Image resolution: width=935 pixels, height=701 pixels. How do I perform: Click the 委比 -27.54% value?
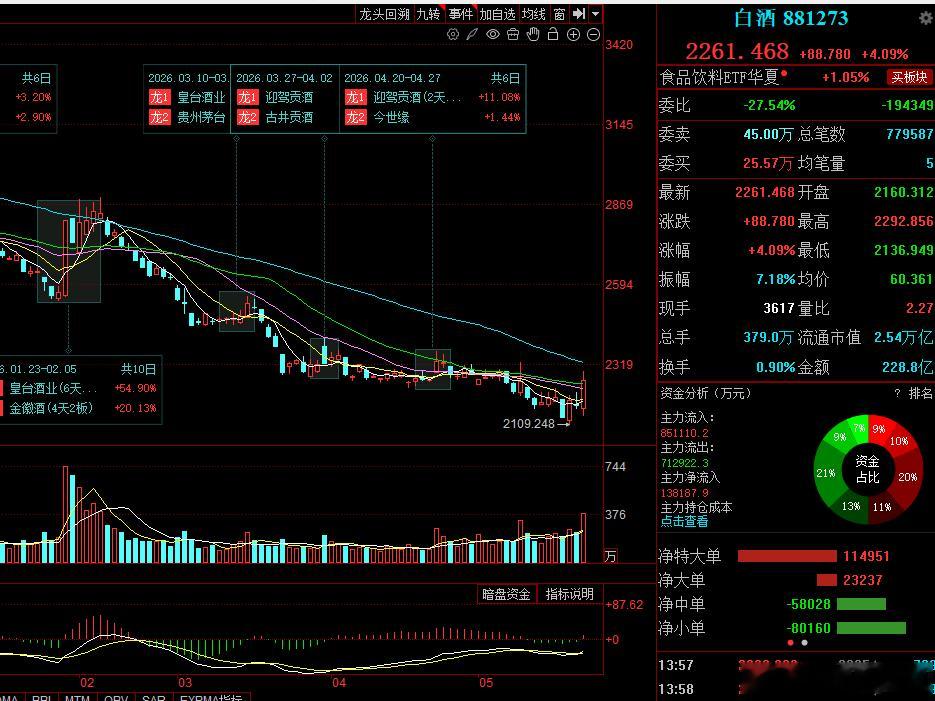click(769, 106)
